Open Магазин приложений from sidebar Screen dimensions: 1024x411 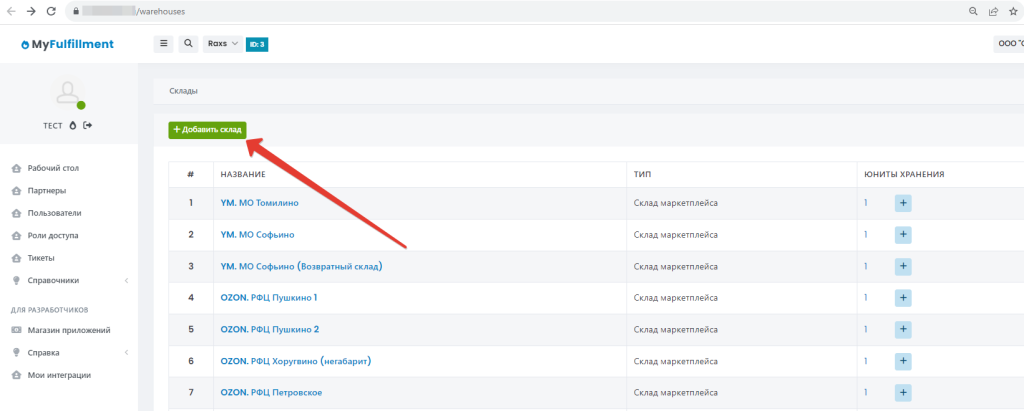[68, 330]
